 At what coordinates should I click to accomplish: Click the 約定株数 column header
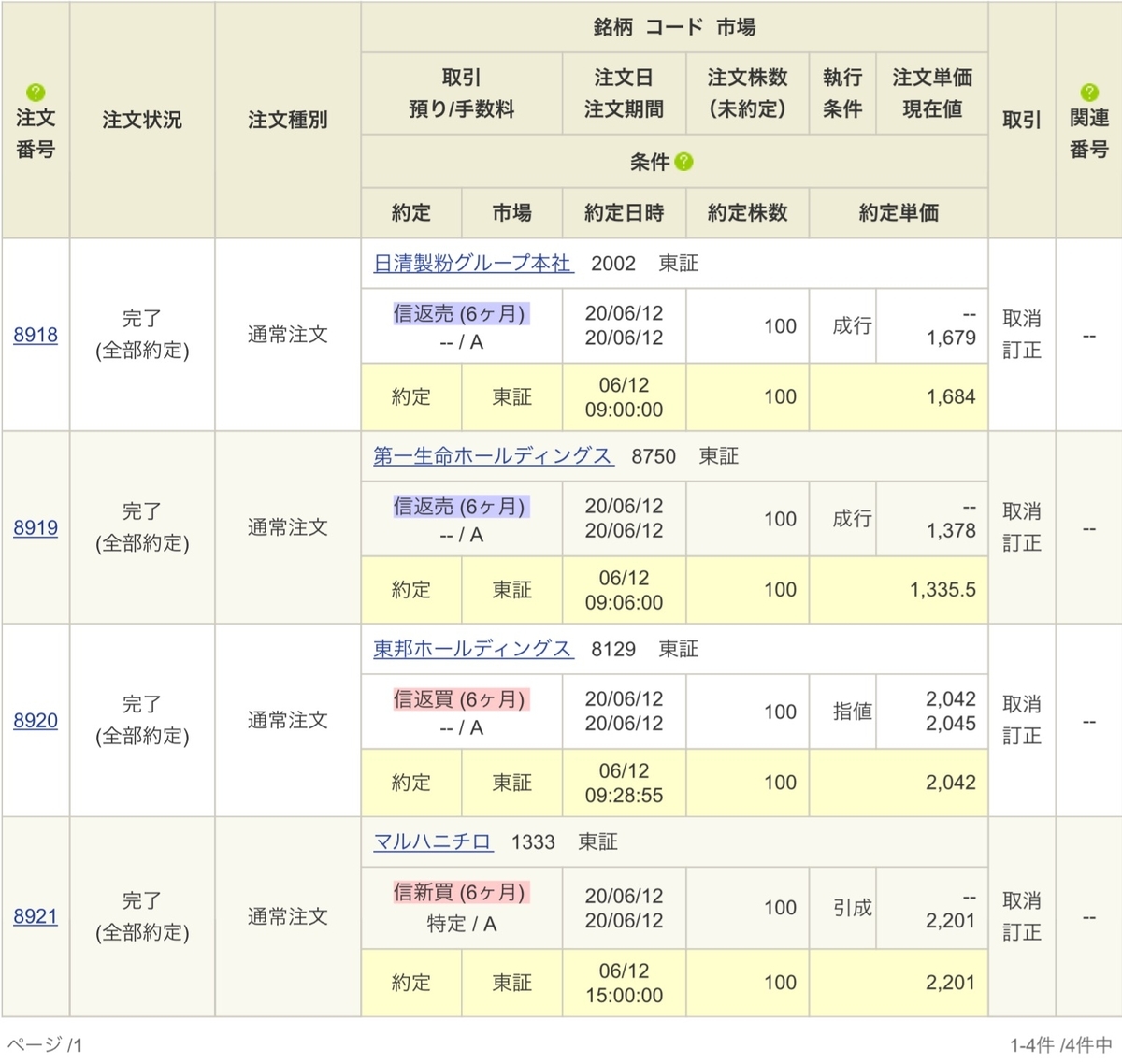(x=747, y=213)
